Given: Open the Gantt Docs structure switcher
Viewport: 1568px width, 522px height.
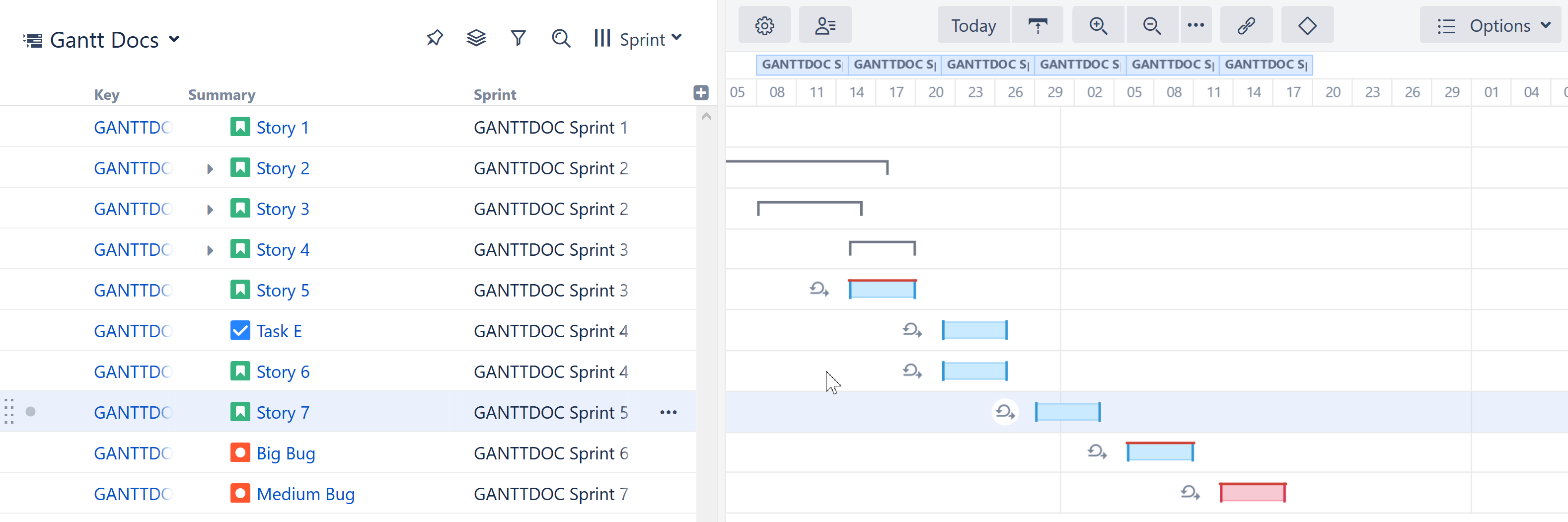Looking at the screenshot, I should [x=175, y=39].
